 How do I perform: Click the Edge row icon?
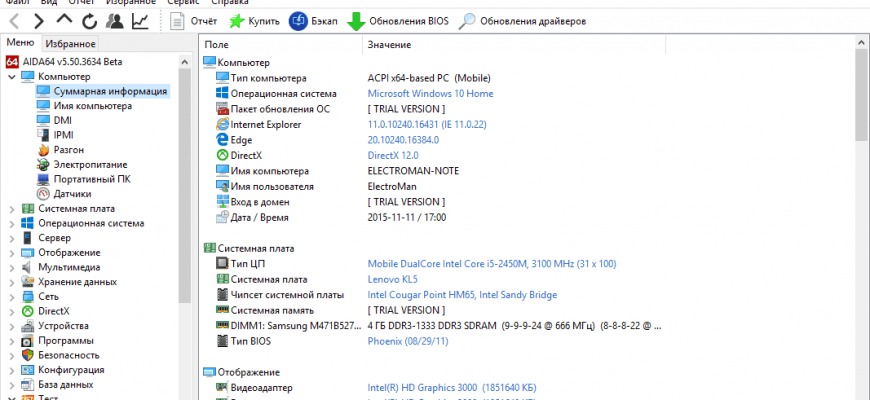pos(222,140)
